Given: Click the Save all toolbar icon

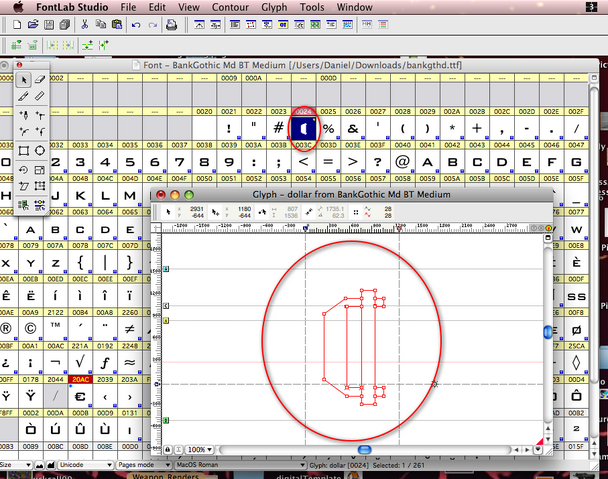Looking at the screenshot, I should (x=65, y=25).
